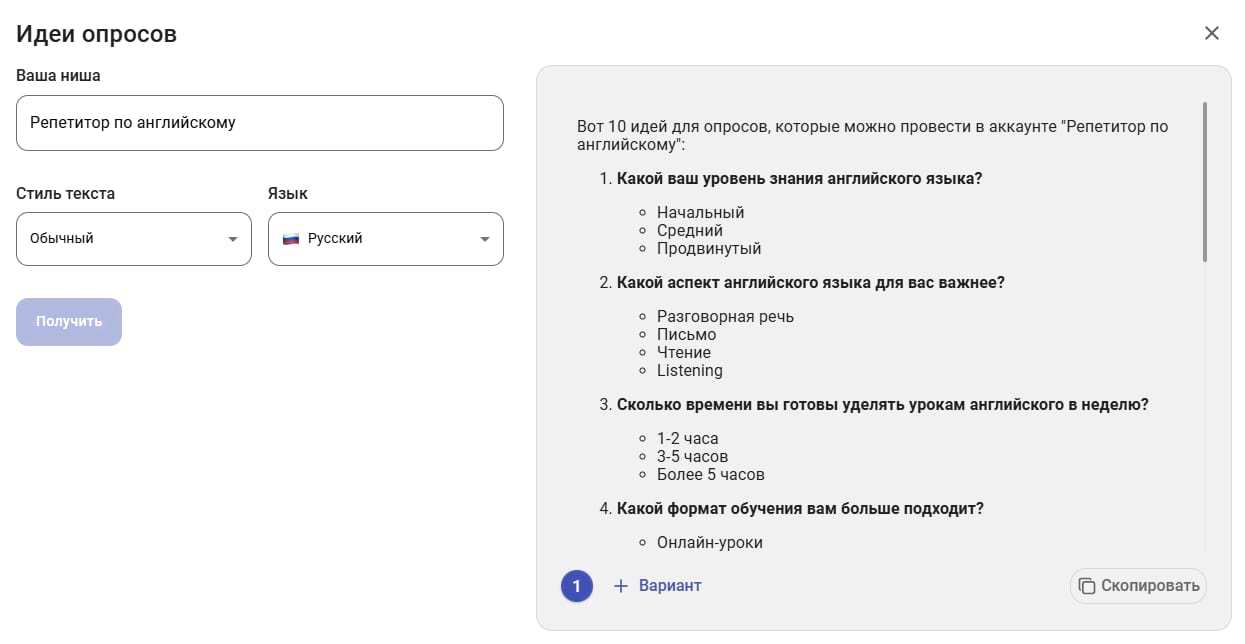This screenshot has height=644, width=1245.
Task: Click the option Более 5 часов
Action: coord(710,475)
